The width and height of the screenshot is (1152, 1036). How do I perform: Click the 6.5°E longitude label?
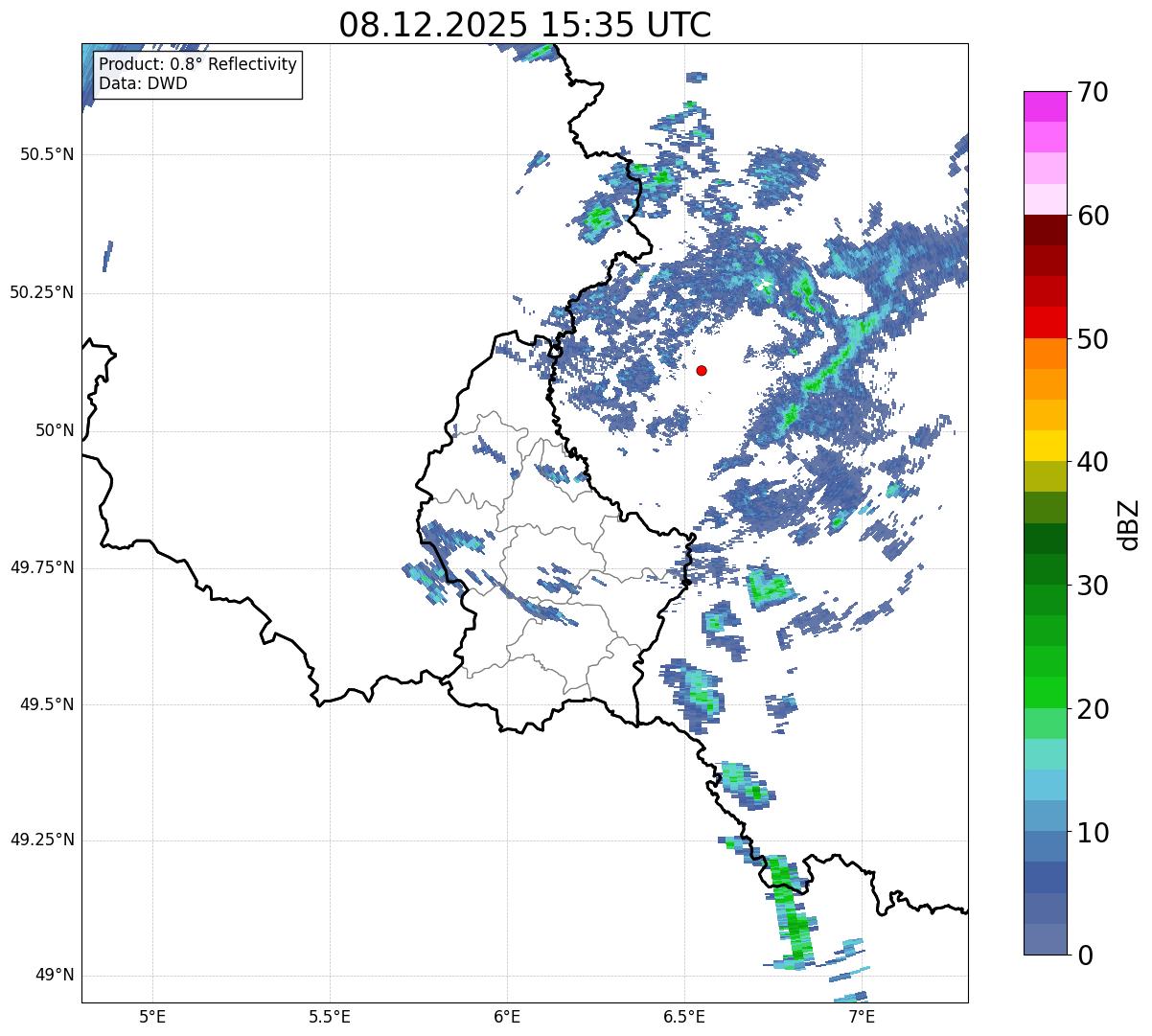684,1017
